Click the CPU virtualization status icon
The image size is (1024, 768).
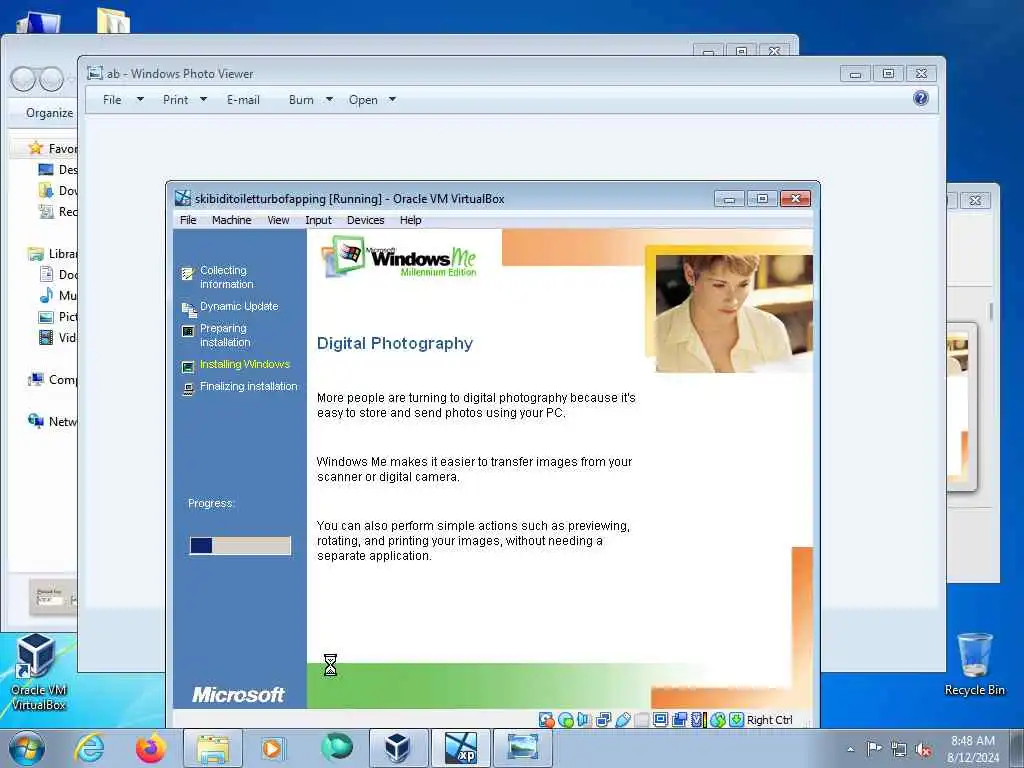point(699,720)
